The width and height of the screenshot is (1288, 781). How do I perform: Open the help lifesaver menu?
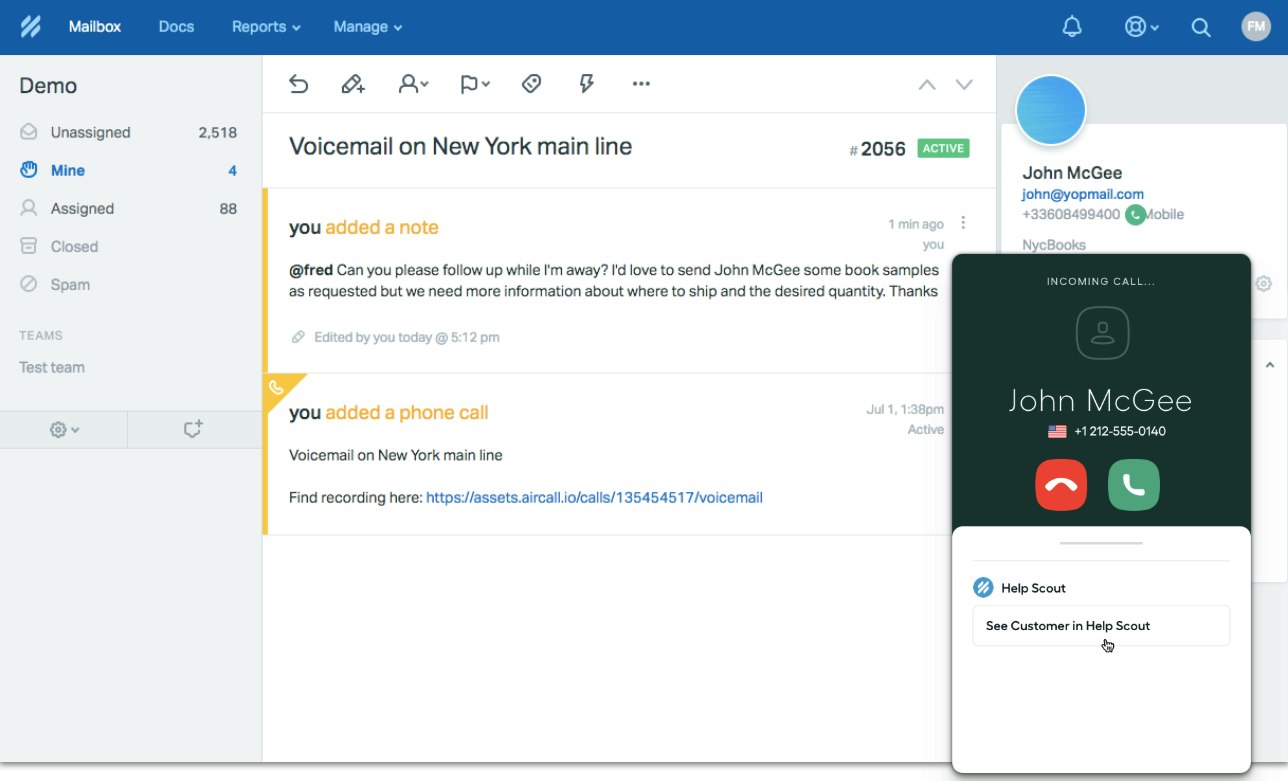(x=1141, y=27)
